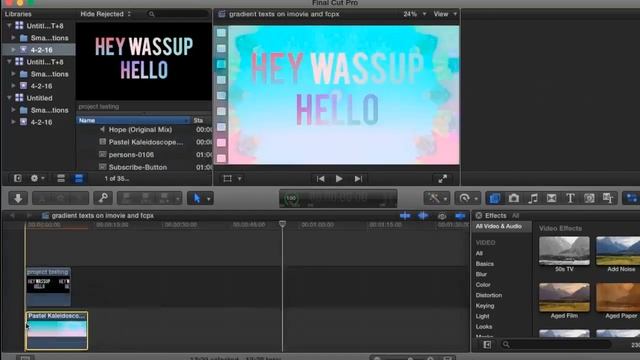This screenshot has height=360, width=640.
Task: Expand the highlighted 4-2-16 event triangle
Action: tap(13, 50)
